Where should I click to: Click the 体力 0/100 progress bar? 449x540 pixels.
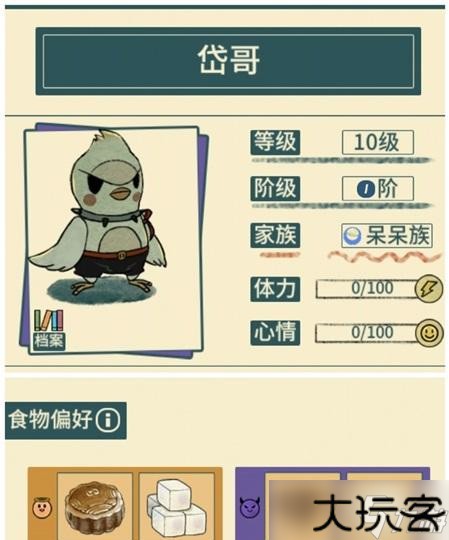[366, 289]
